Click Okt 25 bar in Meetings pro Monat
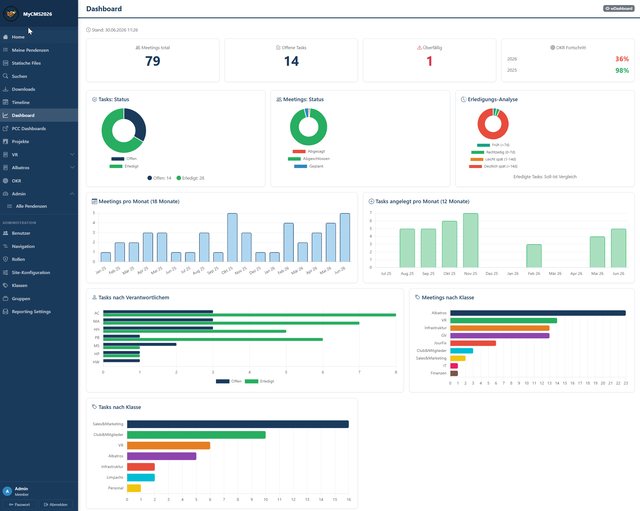Screen dimensions: 640x511 tap(232, 238)
